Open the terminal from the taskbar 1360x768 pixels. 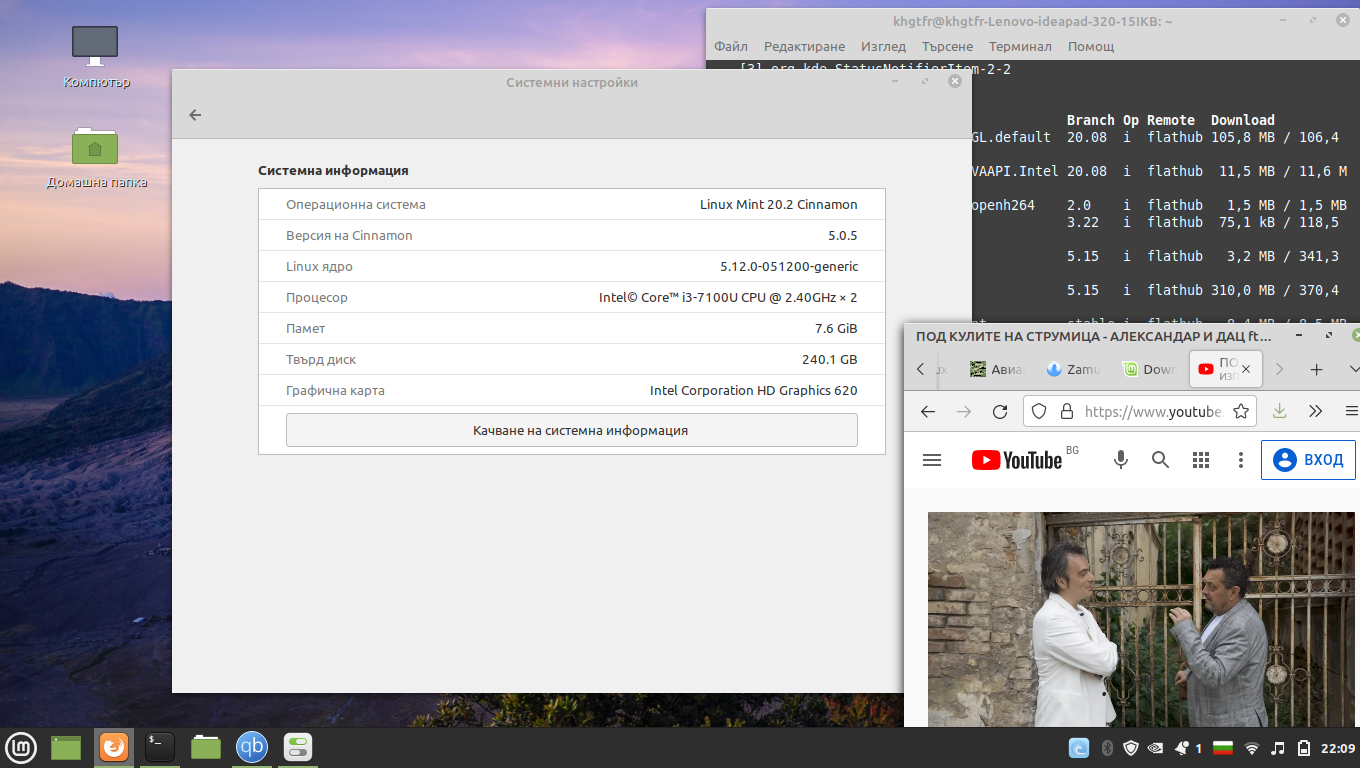tap(160, 747)
